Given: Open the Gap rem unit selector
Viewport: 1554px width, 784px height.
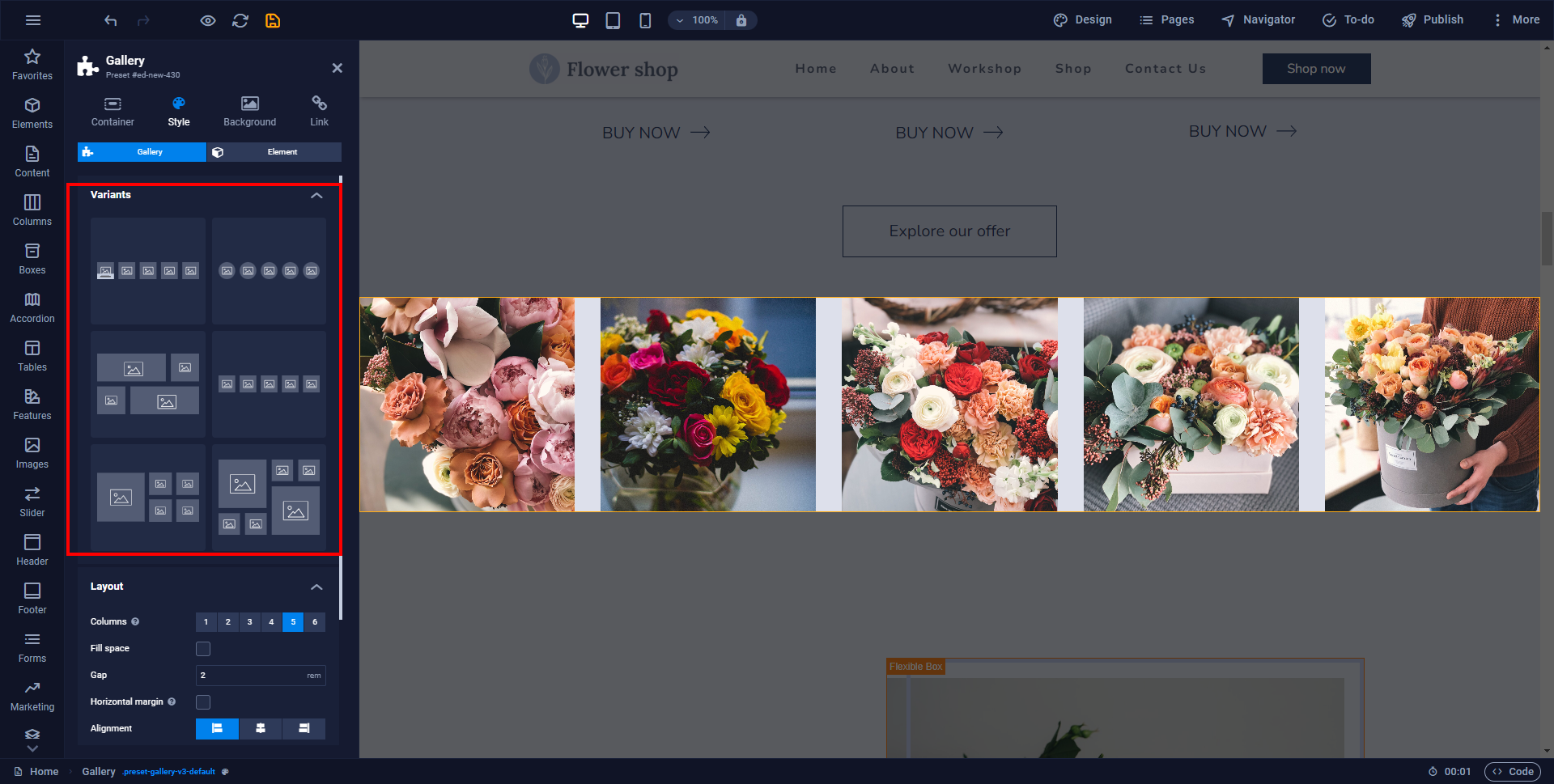Looking at the screenshot, I should point(314,676).
